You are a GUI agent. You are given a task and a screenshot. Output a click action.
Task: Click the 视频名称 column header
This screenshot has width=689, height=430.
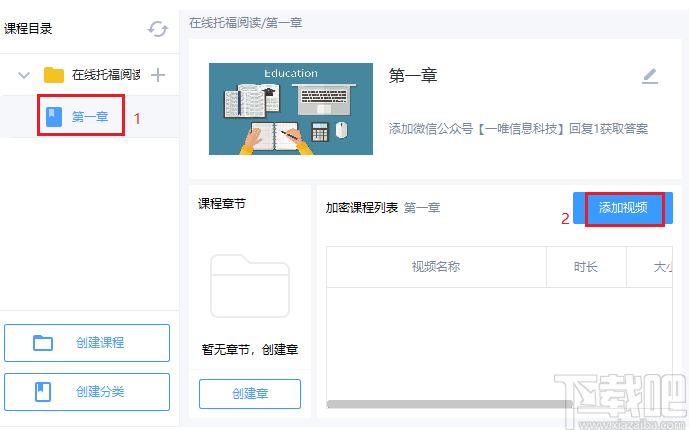click(436, 267)
